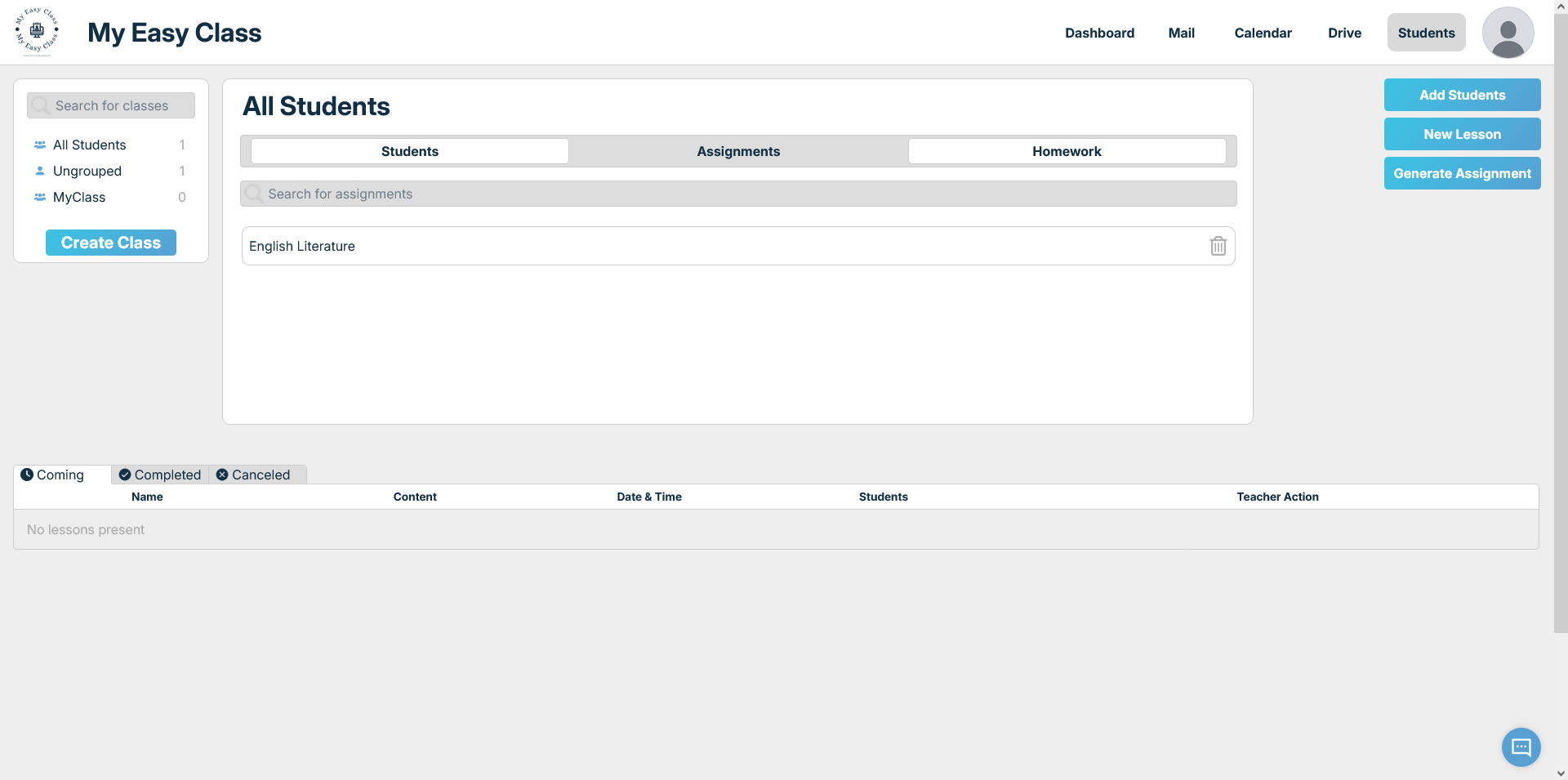Viewport: 1568px width, 780px height.
Task: Show Completed lessons tab
Action: 160,475
